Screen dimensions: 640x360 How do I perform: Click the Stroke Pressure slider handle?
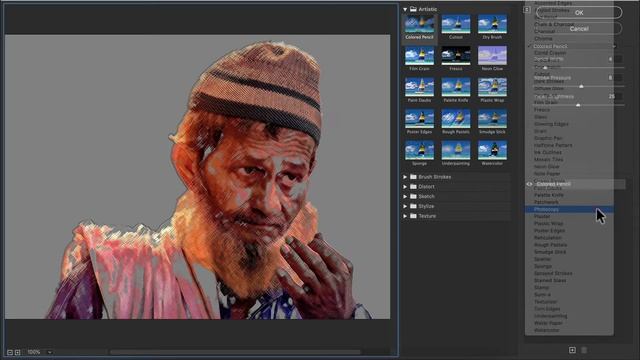coord(581,87)
